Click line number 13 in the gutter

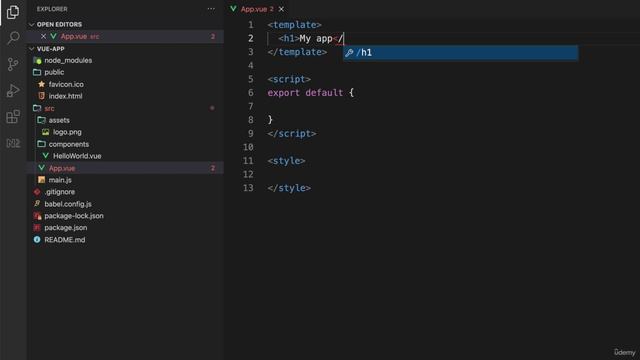[248, 188]
